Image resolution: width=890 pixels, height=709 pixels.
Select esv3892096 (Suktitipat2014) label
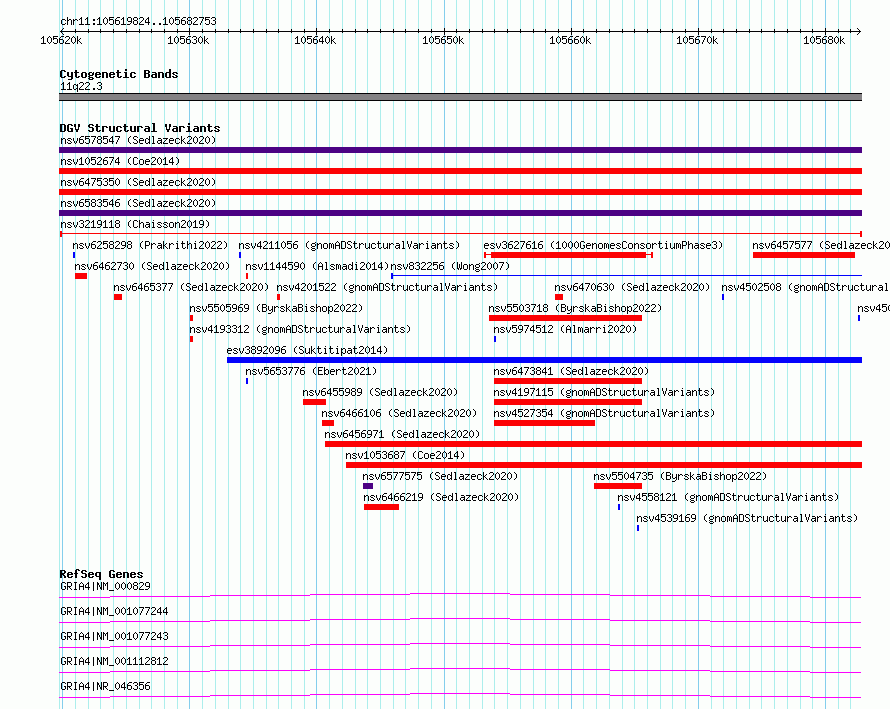tap(307, 350)
